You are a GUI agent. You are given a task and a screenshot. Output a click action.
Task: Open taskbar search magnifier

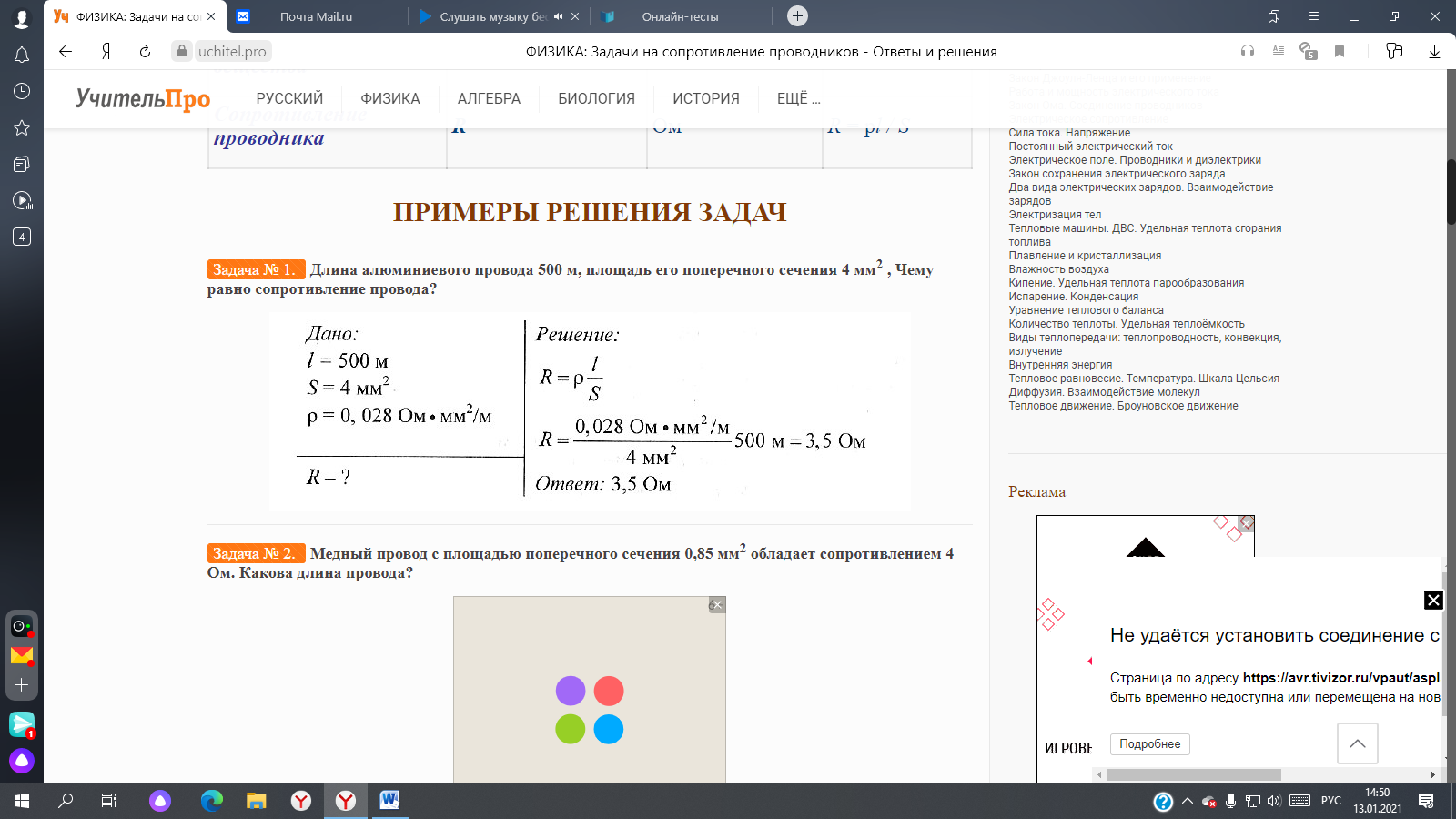[x=66, y=801]
